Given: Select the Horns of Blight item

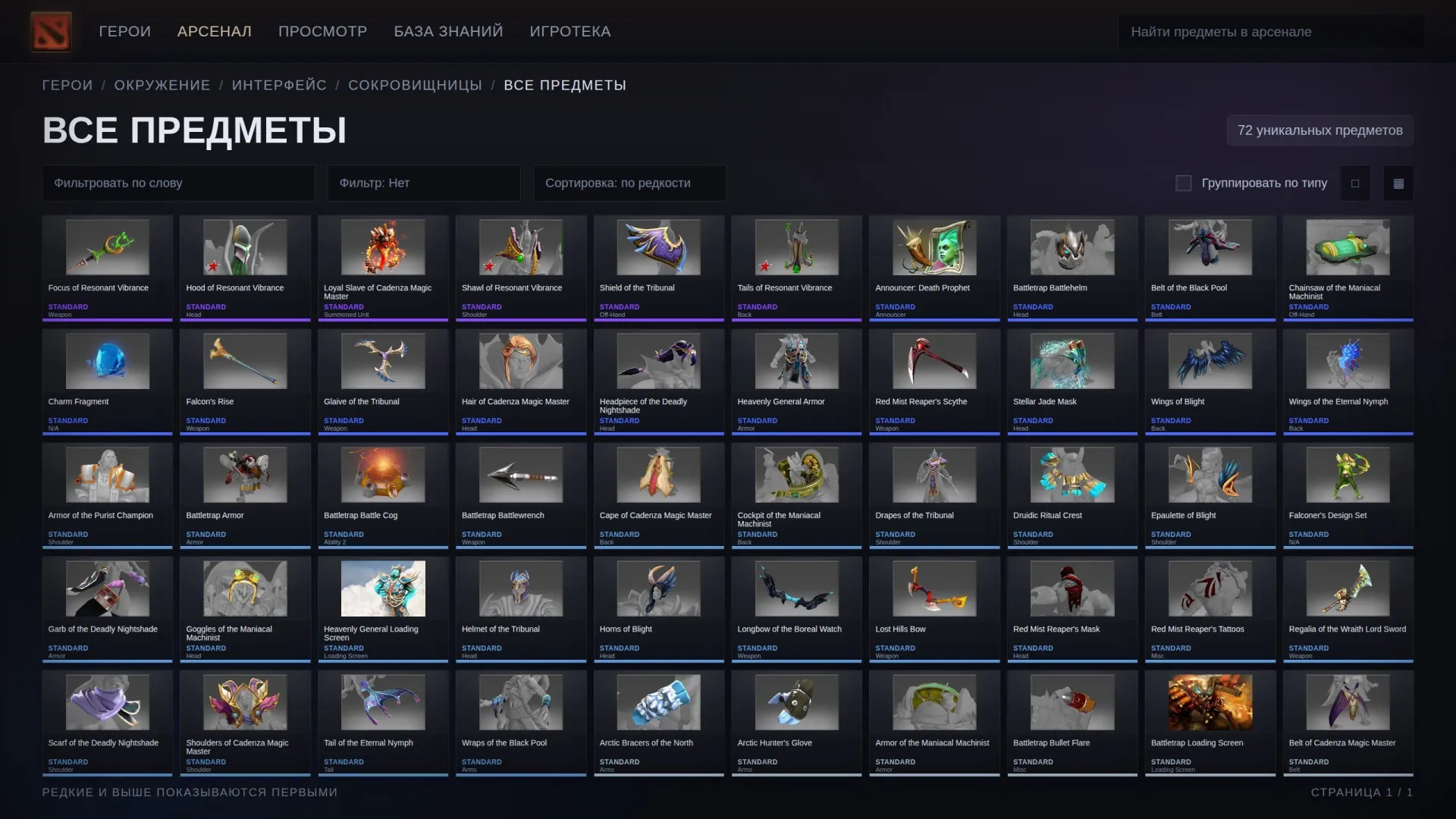Looking at the screenshot, I should pos(659,610).
